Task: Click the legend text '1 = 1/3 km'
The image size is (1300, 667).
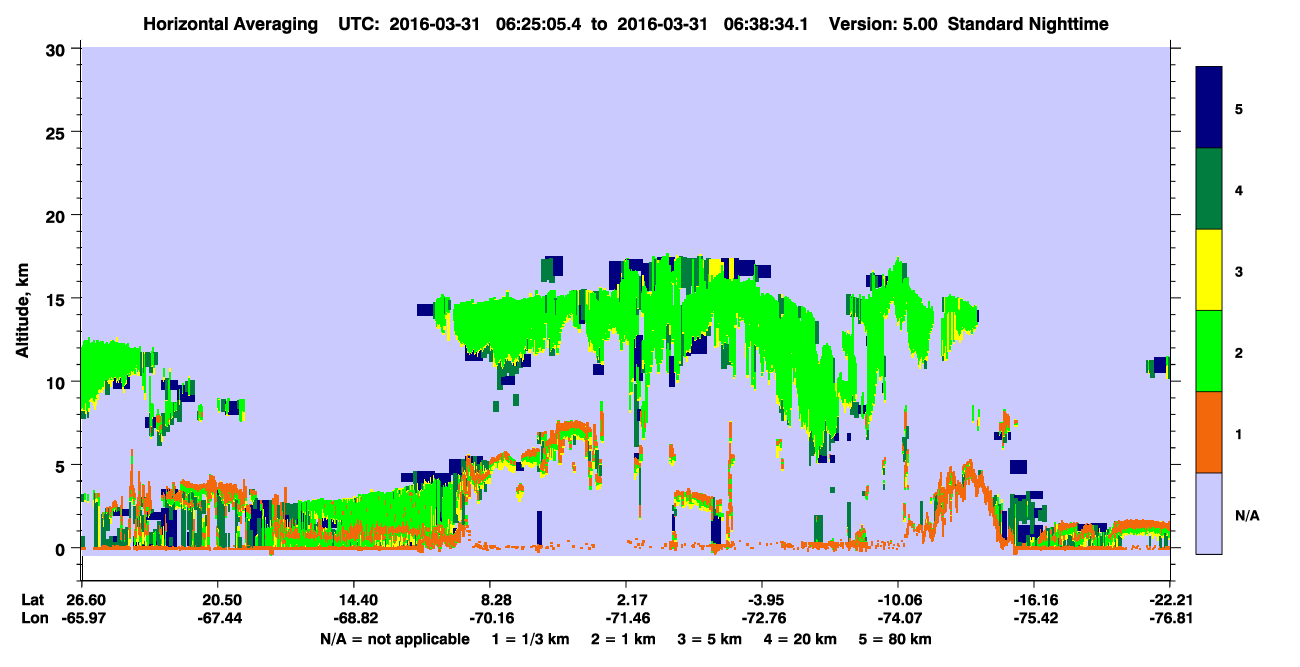Action: pos(531,639)
